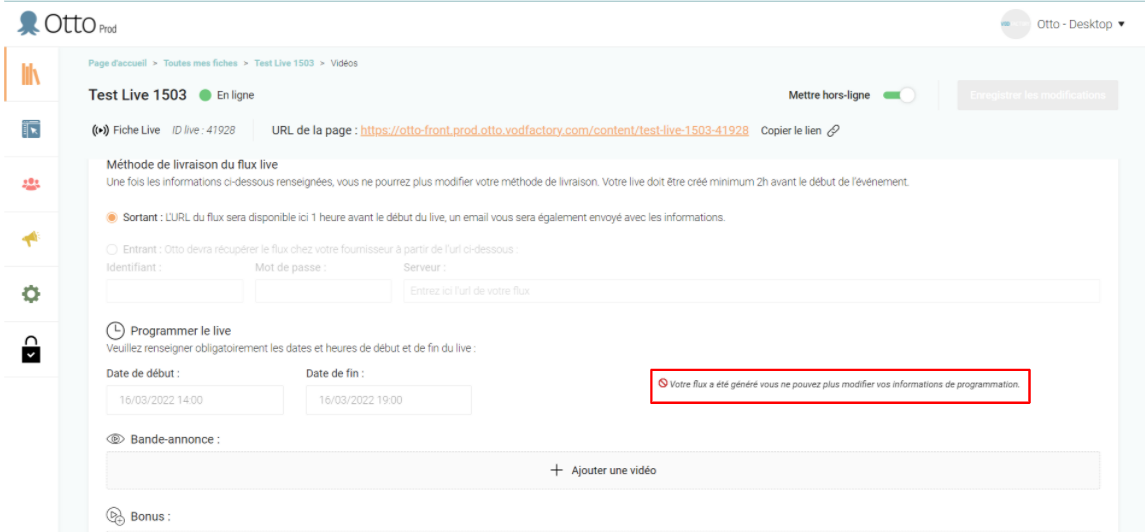
Task: Go to Toutes mes fiches breadcrumb
Action: click(x=200, y=63)
